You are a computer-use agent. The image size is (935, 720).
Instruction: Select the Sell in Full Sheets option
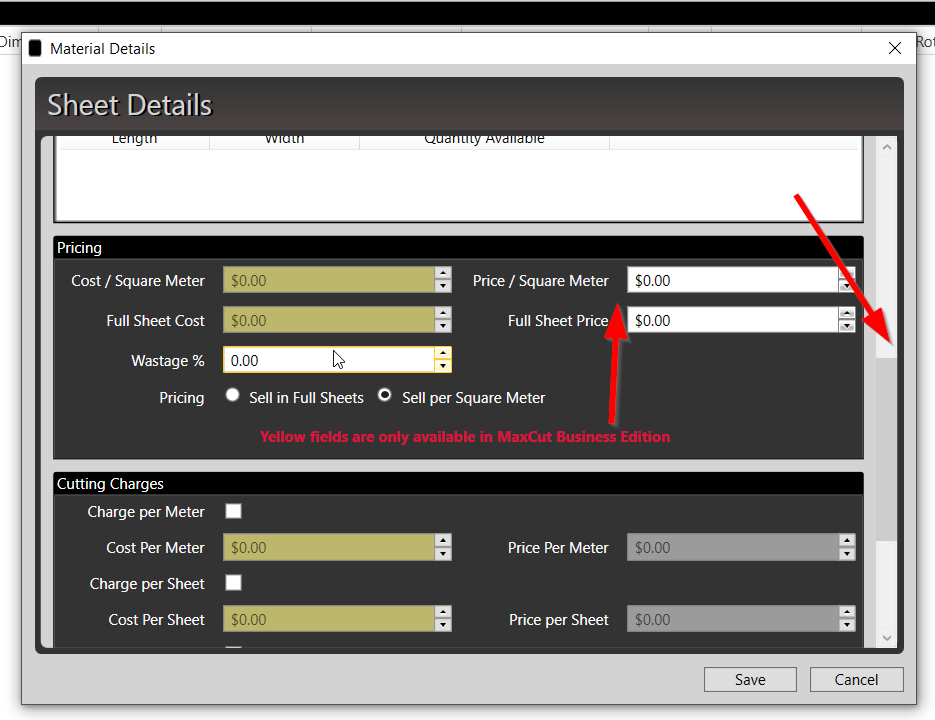233,396
